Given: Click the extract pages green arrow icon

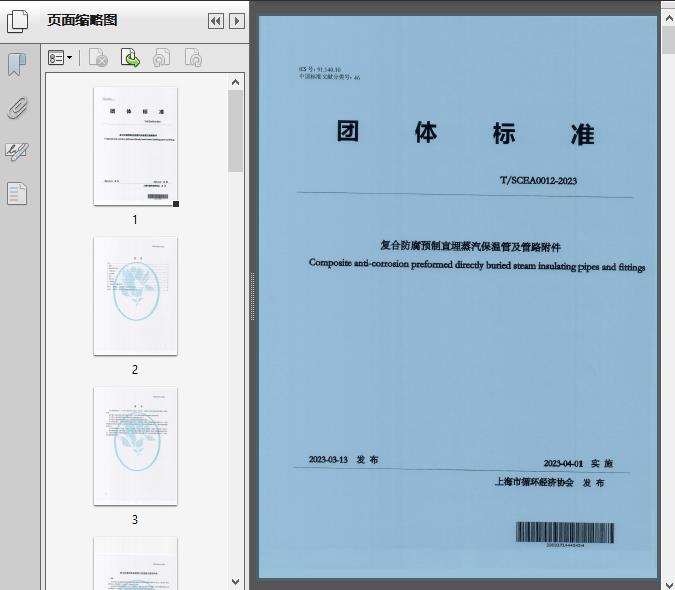Looking at the screenshot, I should [130, 58].
